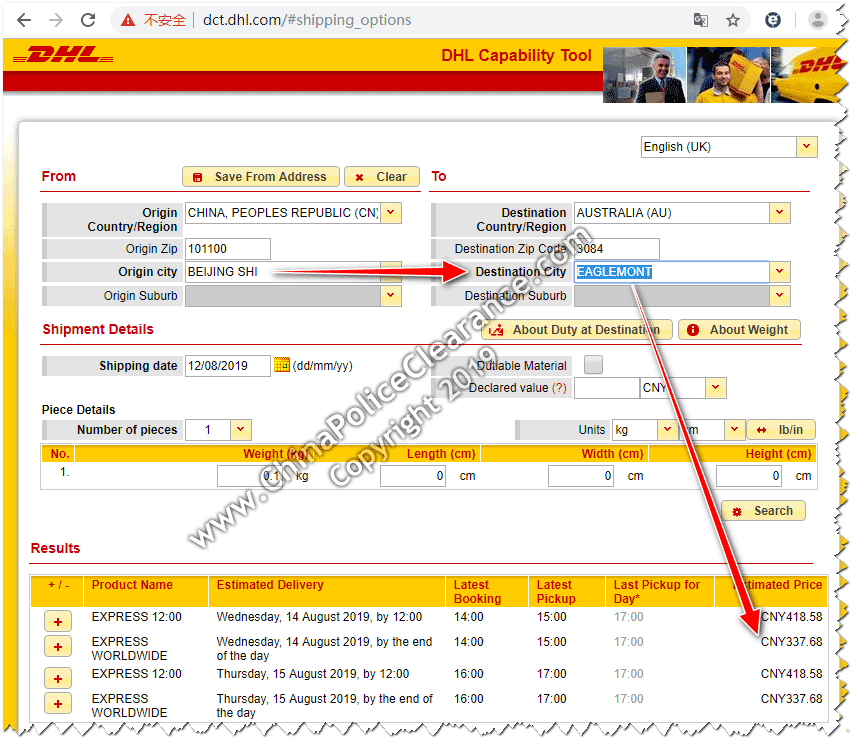Image resolution: width=858 pixels, height=745 pixels.
Task: Click the piece 1 Height input field
Action: tap(749, 476)
